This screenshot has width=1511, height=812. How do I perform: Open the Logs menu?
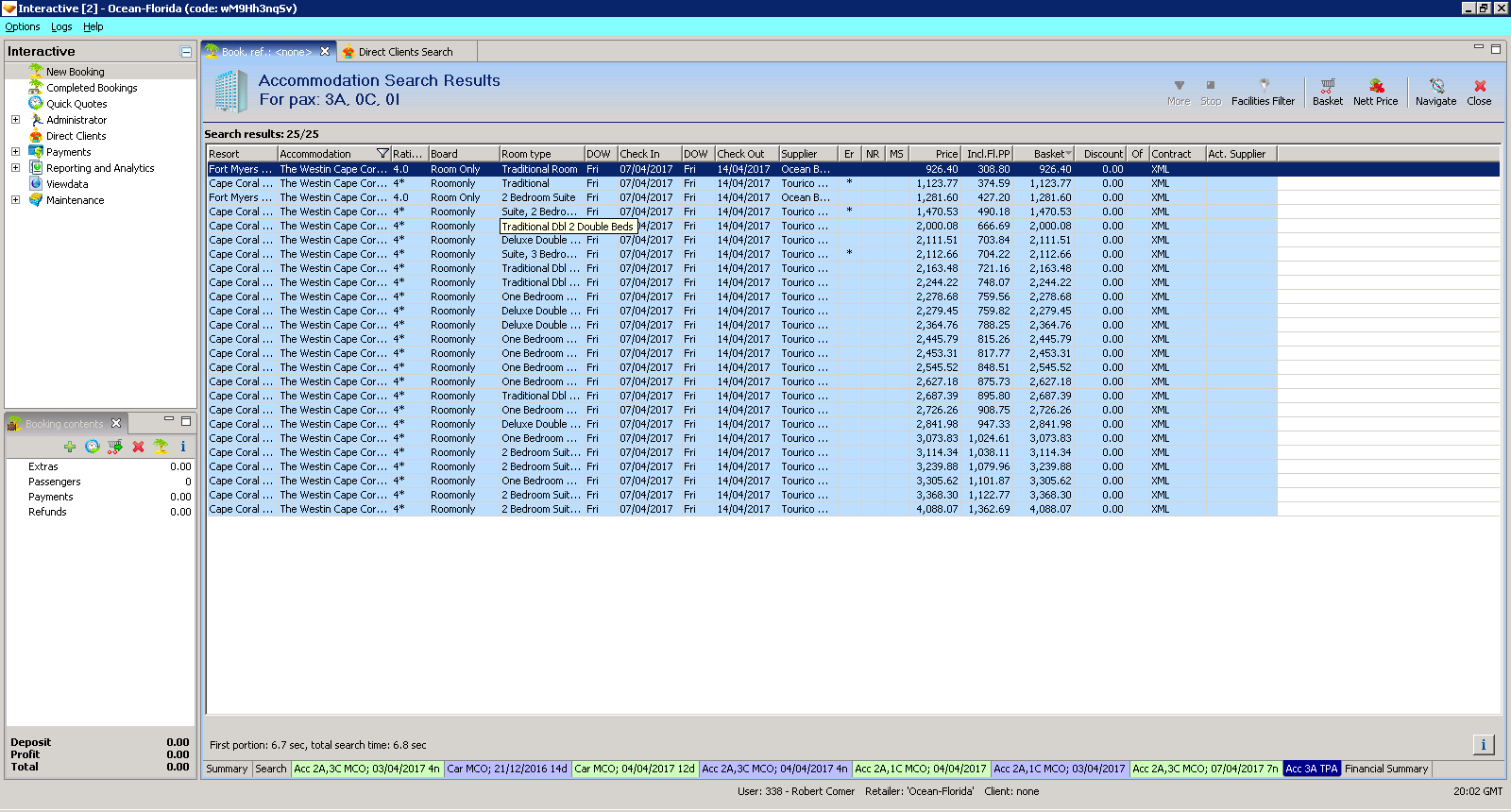coord(61,26)
